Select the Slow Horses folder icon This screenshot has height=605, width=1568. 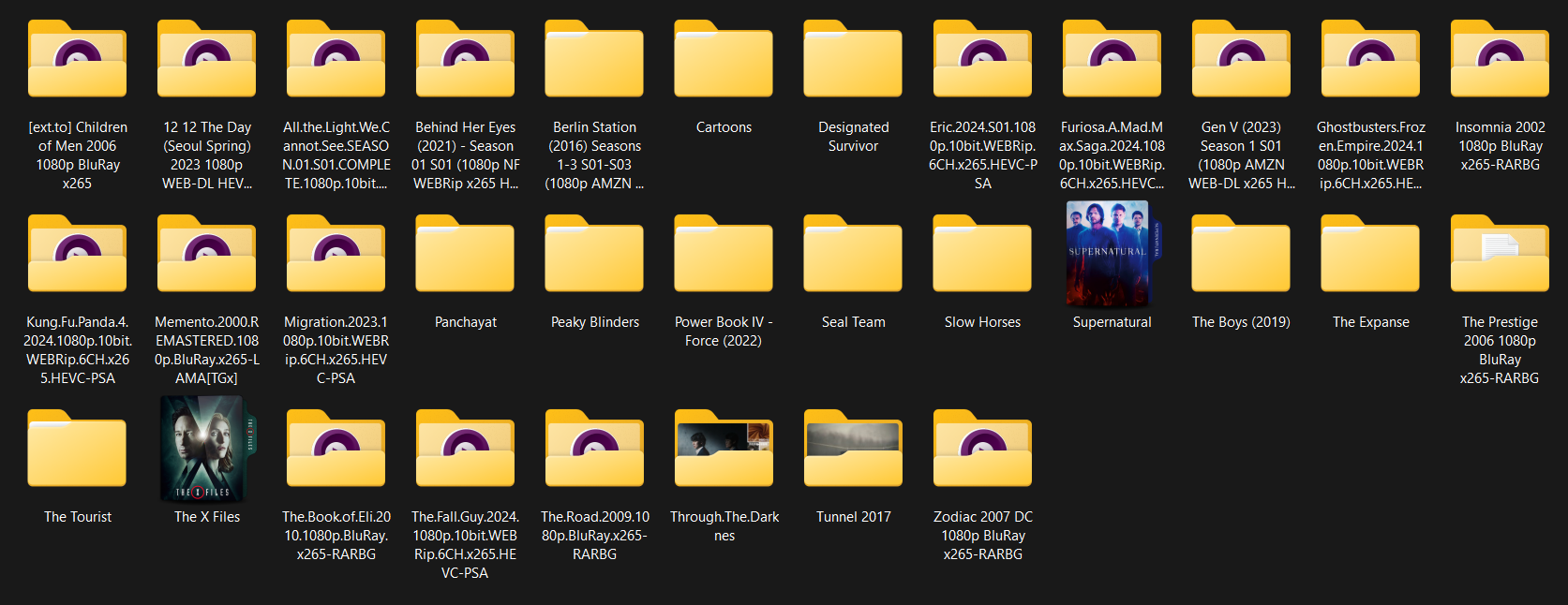[x=982, y=254]
